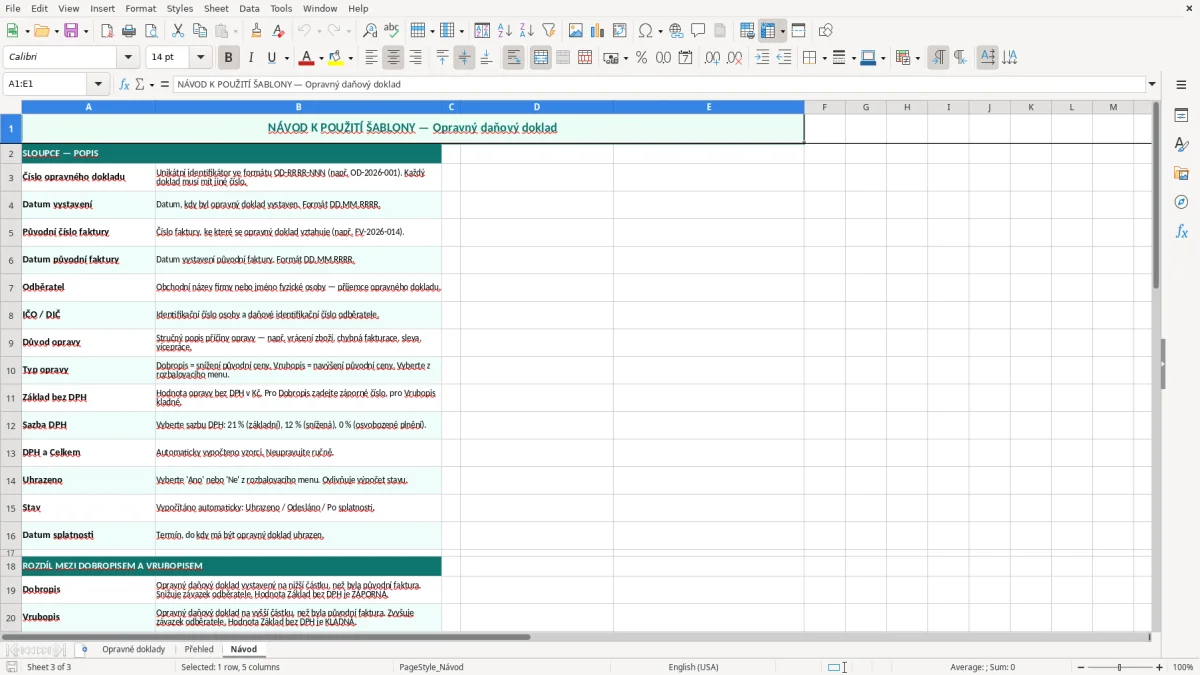Copy the selection to clipboard
The width and height of the screenshot is (1200, 675).
pos(200,31)
